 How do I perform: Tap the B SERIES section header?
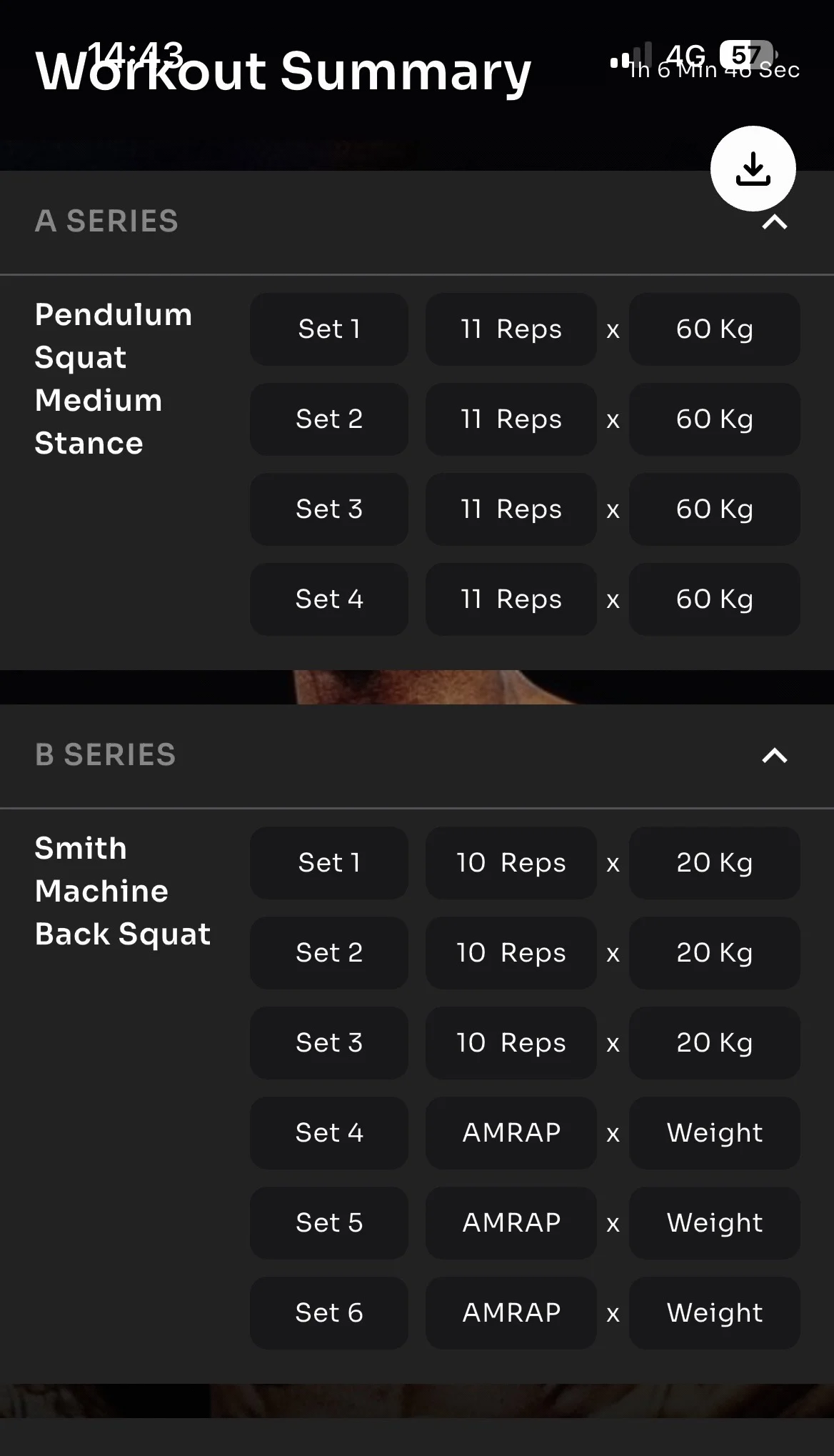click(106, 755)
